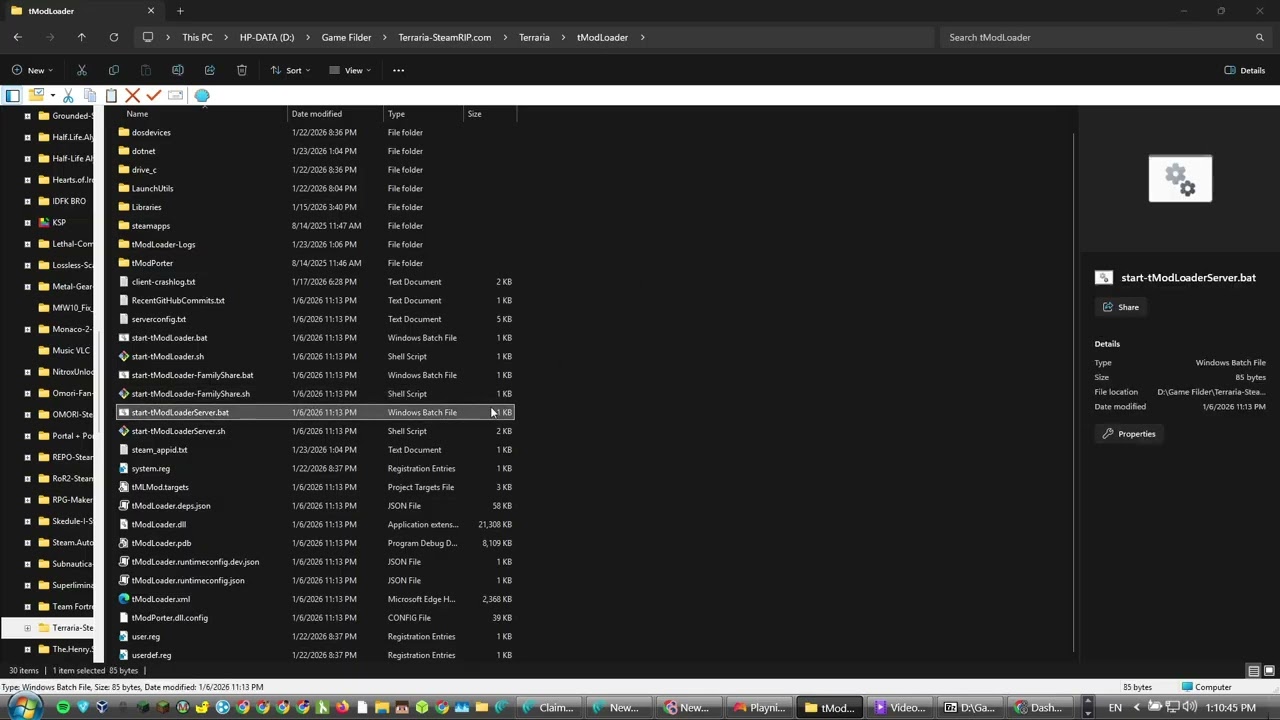Go back using the Back arrow
Screen dimensions: 1280x720
18,37
